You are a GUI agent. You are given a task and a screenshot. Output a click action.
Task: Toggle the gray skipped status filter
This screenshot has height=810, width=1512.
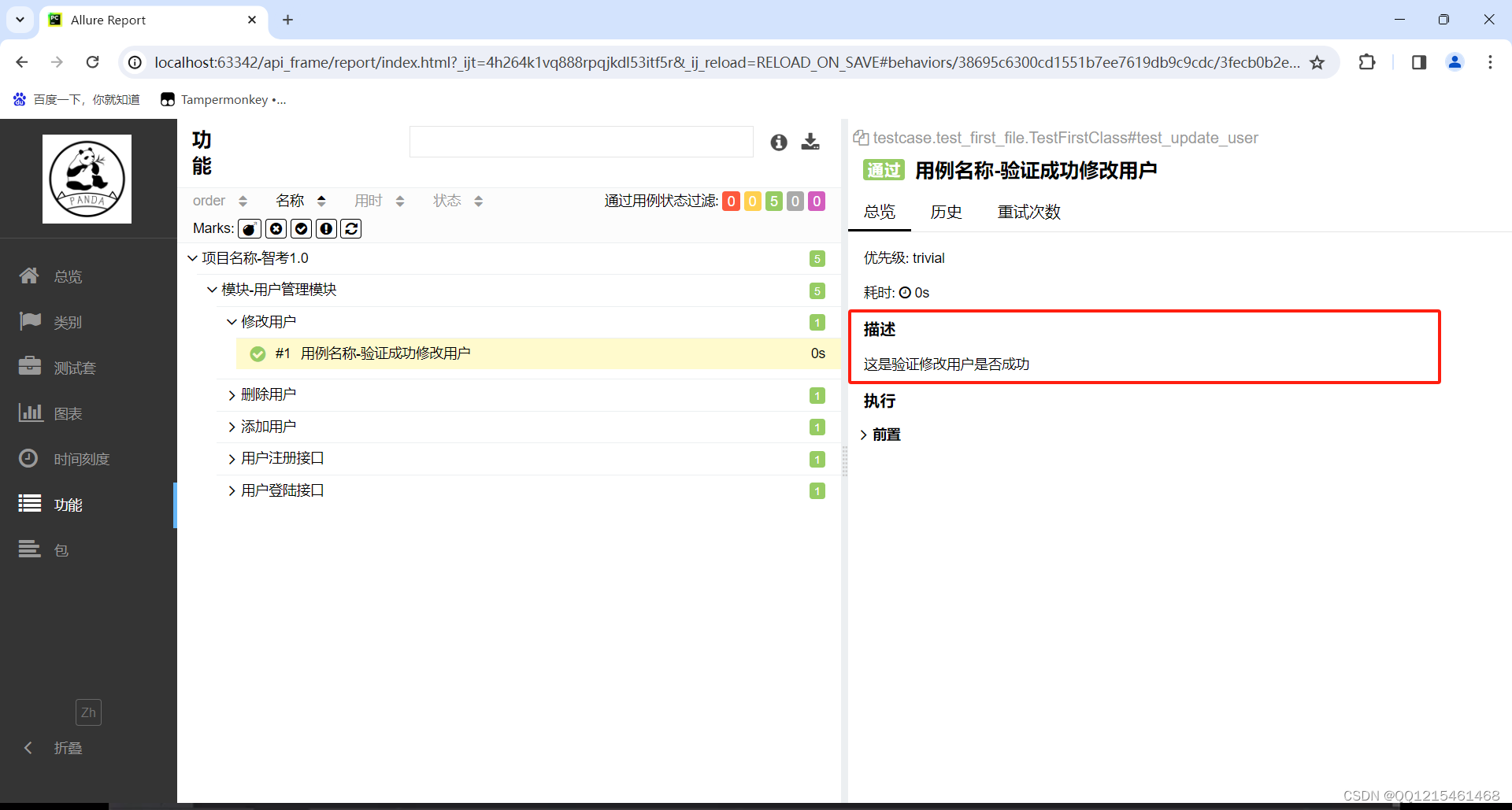[x=795, y=202]
